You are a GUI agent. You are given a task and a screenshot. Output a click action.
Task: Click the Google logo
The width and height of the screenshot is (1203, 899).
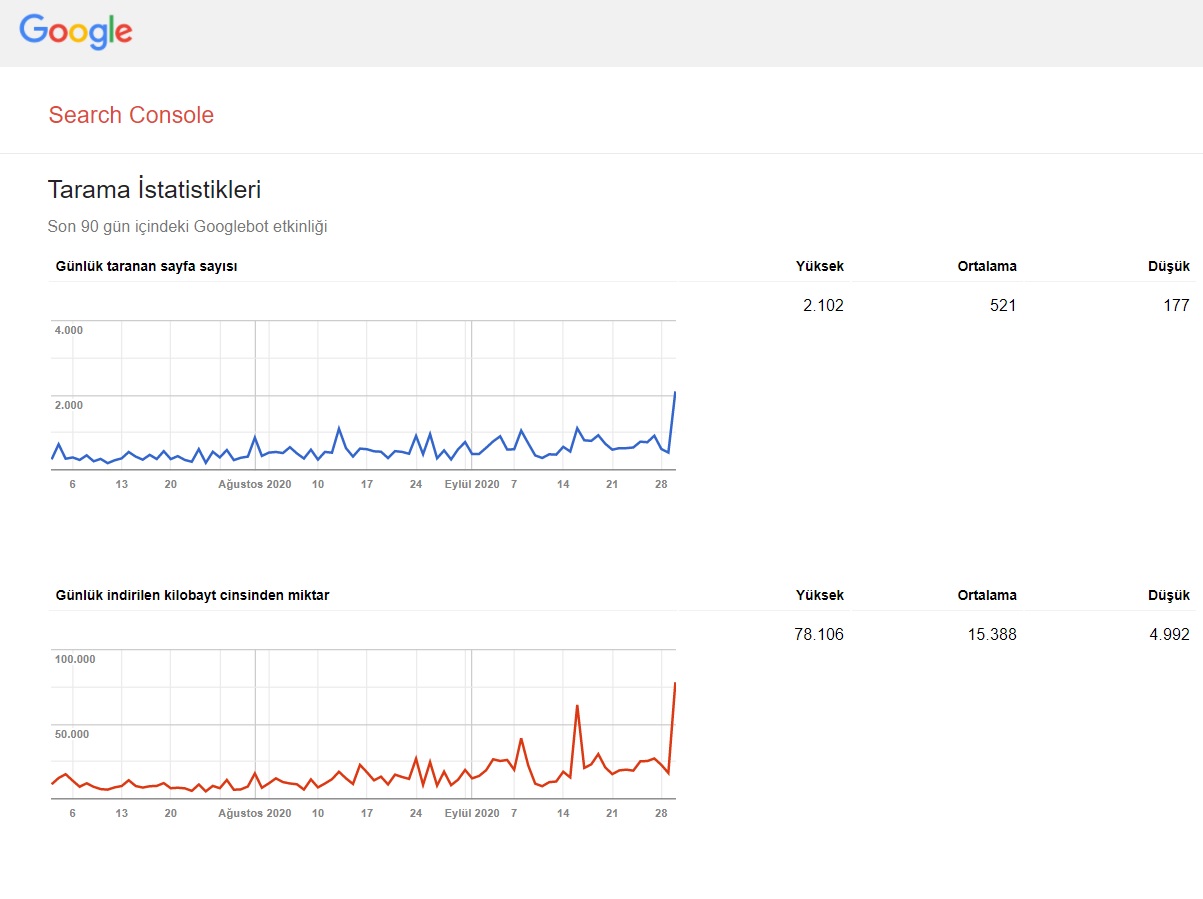pyautogui.click(x=76, y=31)
